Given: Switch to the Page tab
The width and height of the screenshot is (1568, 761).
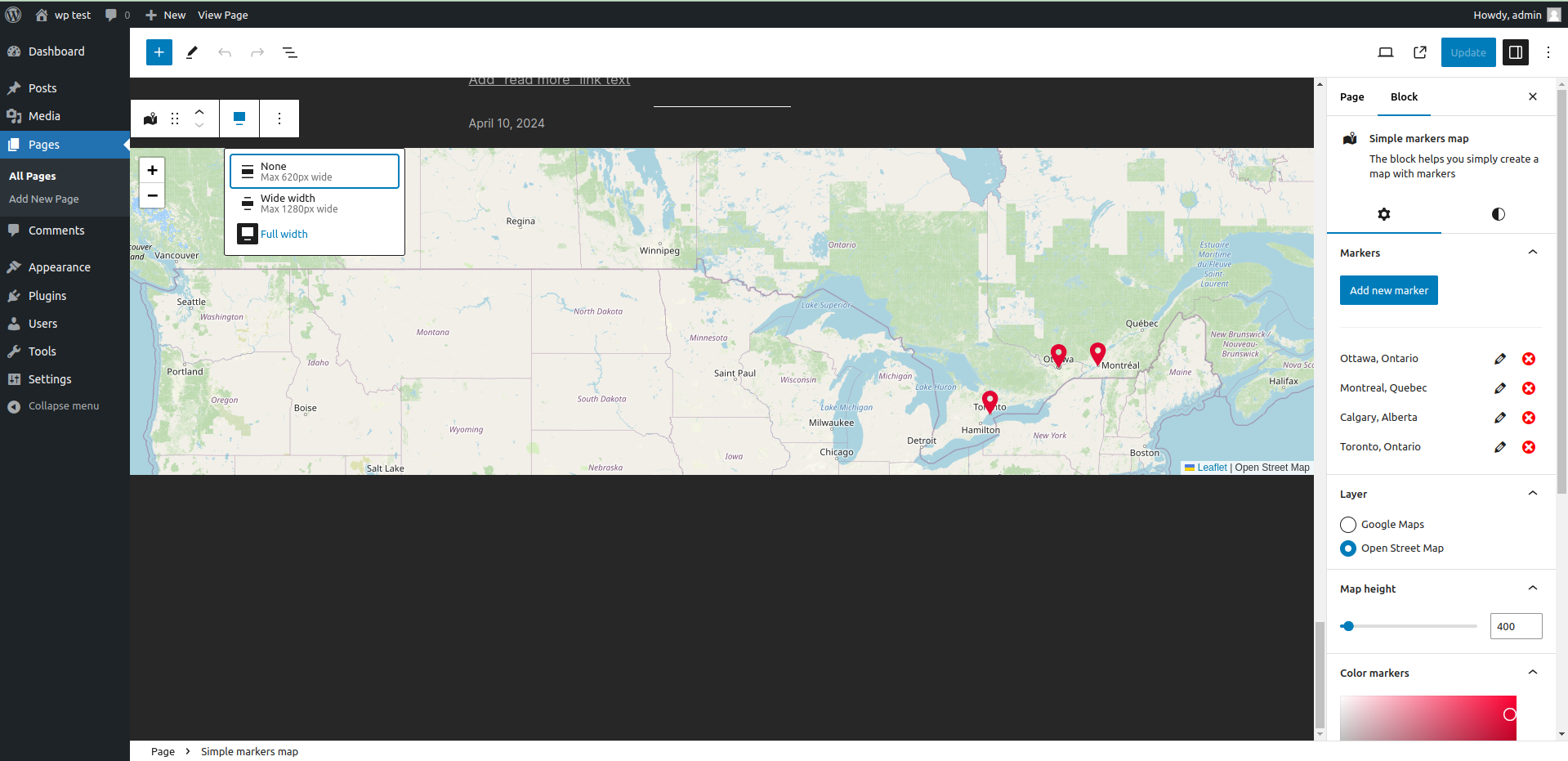Looking at the screenshot, I should [1352, 96].
